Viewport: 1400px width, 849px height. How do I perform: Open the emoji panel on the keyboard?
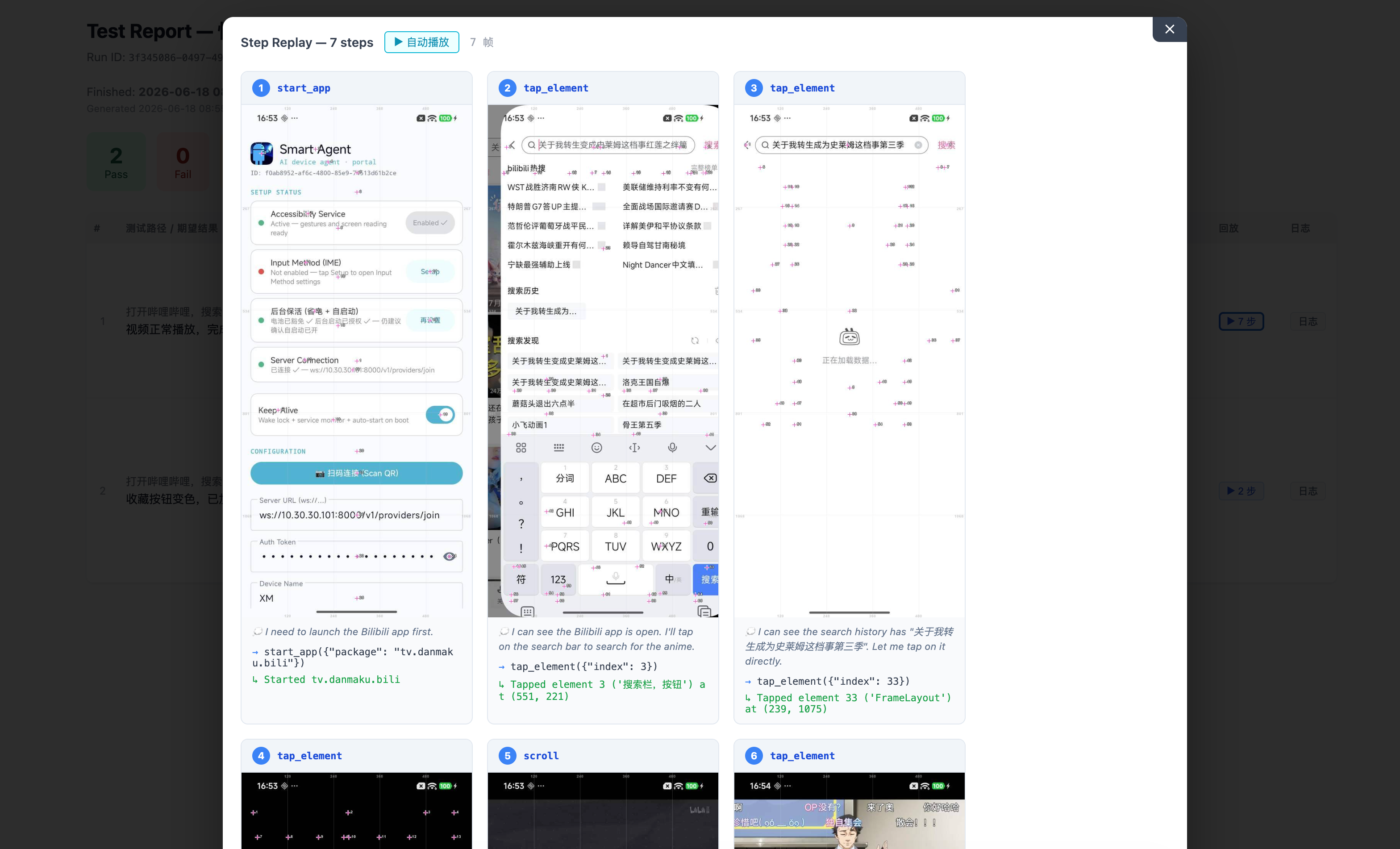tap(596, 448)
